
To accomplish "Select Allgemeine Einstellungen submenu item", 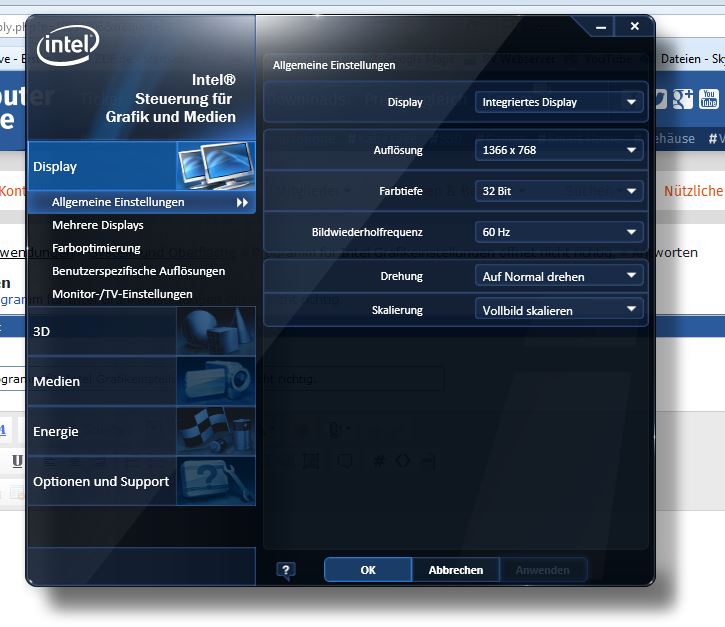I will pos(141,202).
